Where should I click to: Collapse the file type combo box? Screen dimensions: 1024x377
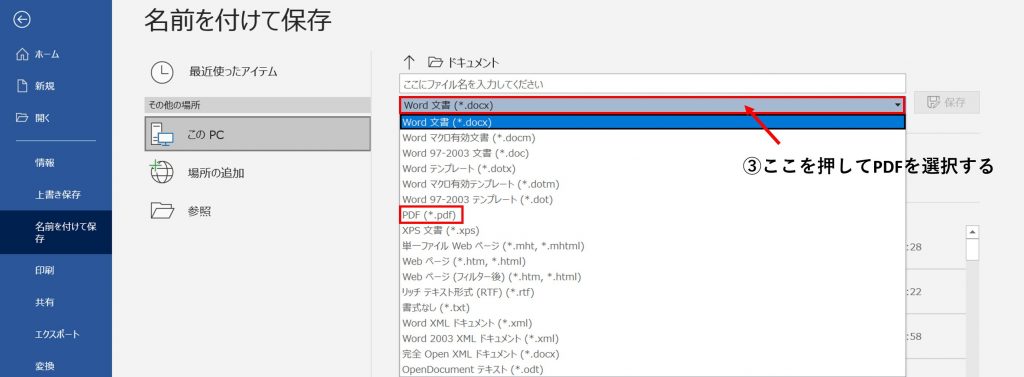click(652, 105)
